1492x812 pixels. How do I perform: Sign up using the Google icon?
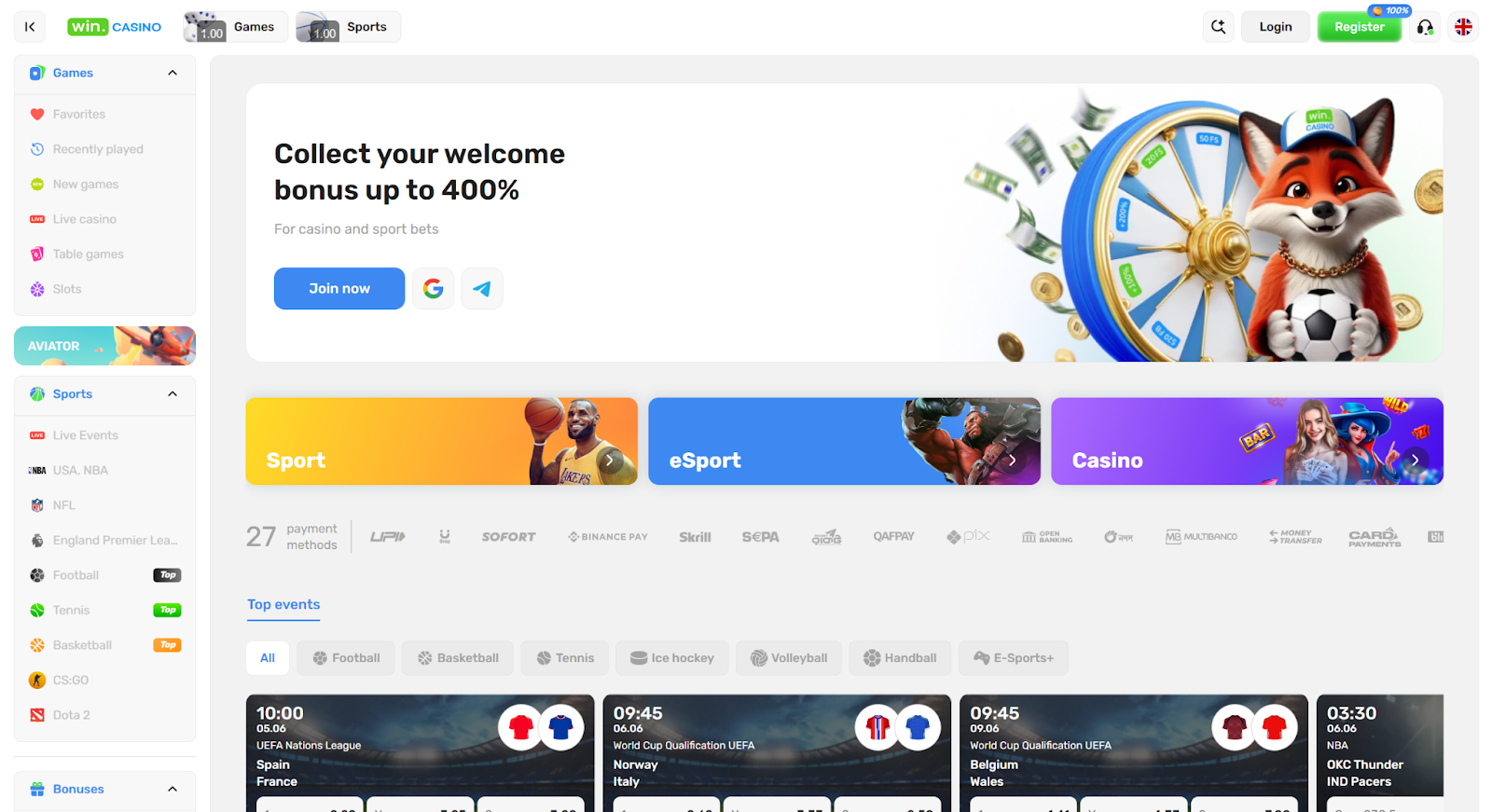[434, 289]
